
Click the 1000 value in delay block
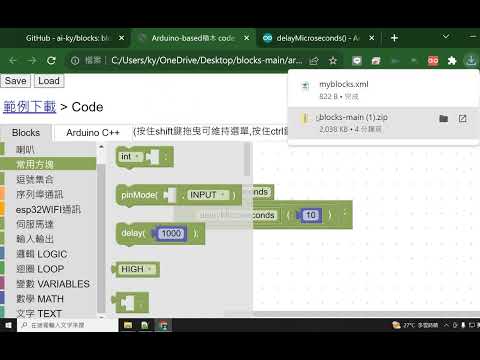pyautogui.click(x=171, y=233)
